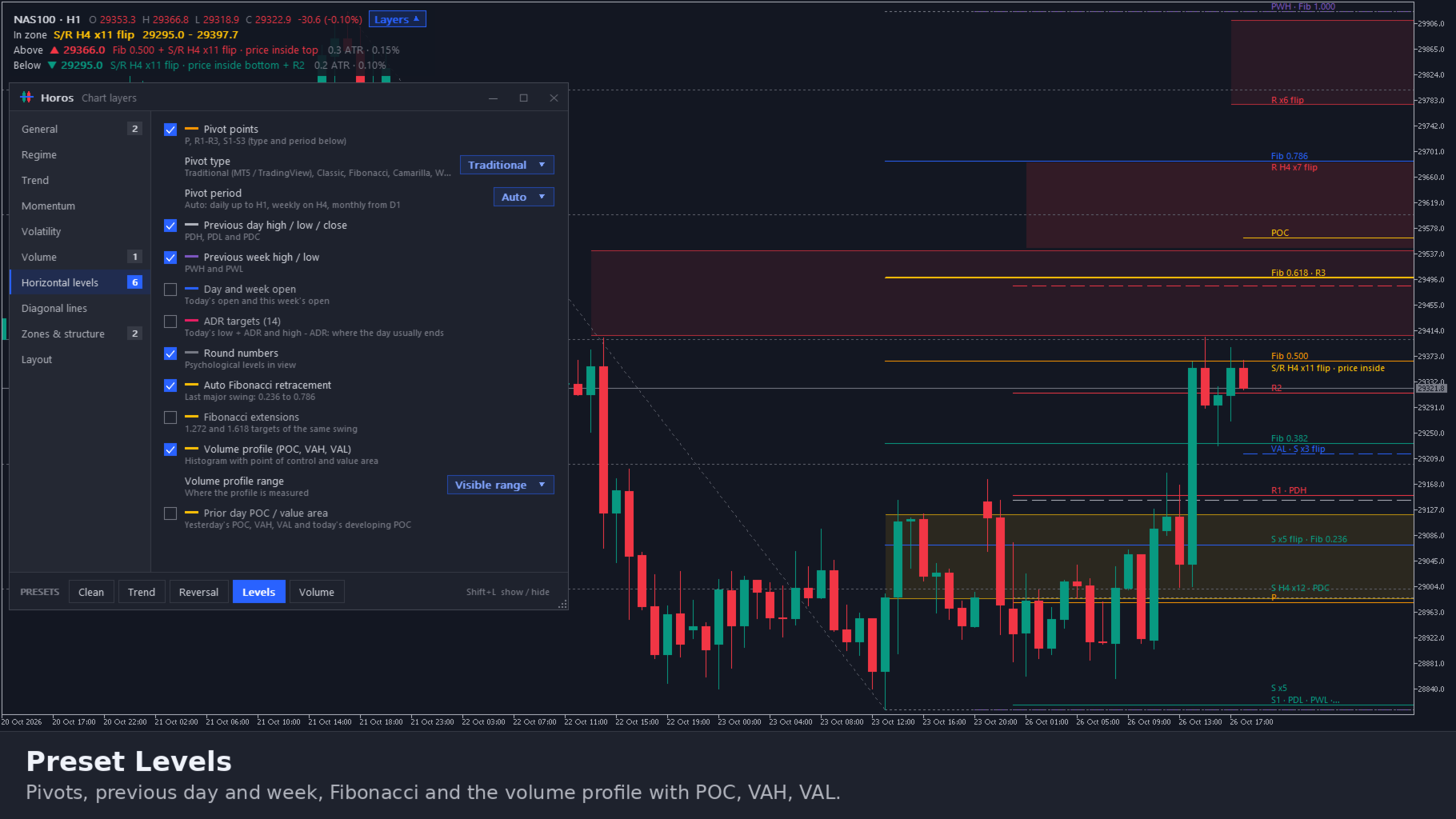This screenshot has width=1456, height=819.
Task: Toggle the Pivot points checkbox
Action: tap(170, 130)
